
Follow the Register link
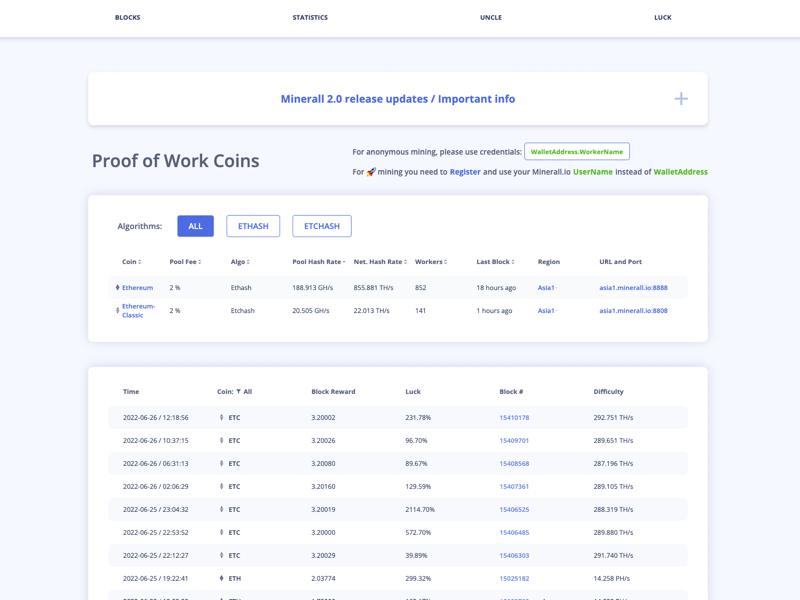(x=465, y=172)
